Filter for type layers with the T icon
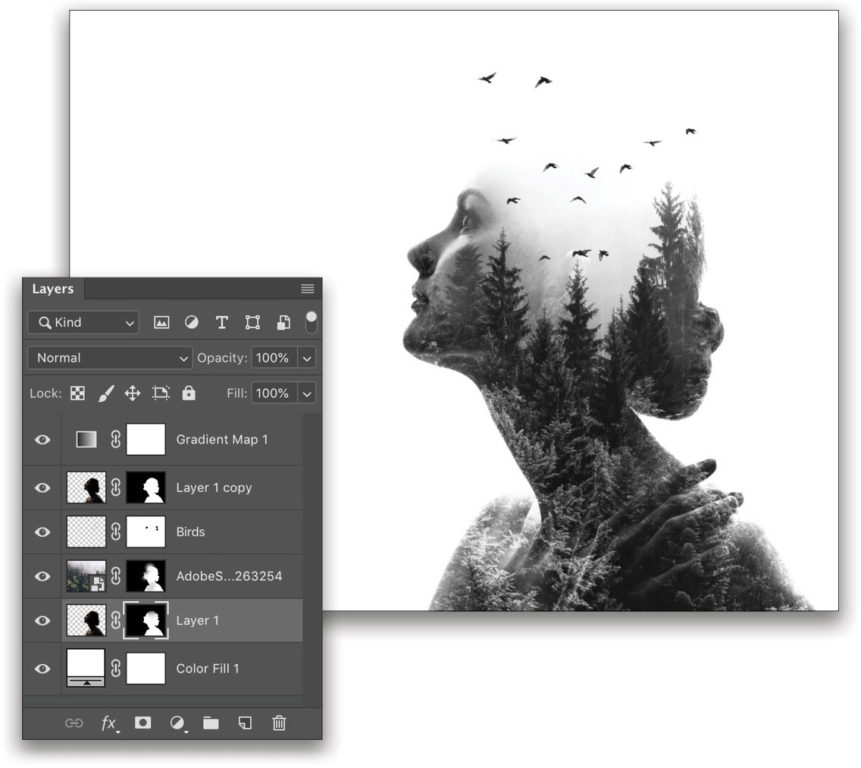 pos(221,323)
